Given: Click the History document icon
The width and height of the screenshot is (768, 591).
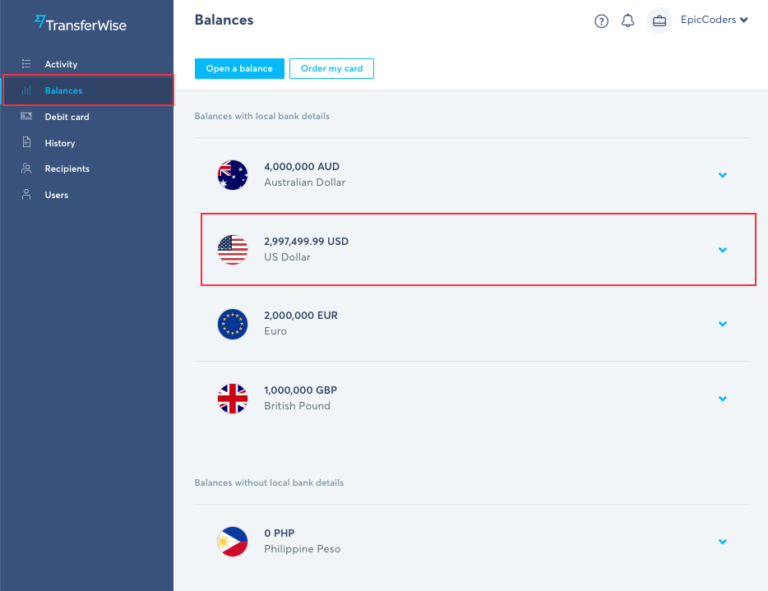Looking at the screenshot, I should pyautogui.click(x=26, y=142).
